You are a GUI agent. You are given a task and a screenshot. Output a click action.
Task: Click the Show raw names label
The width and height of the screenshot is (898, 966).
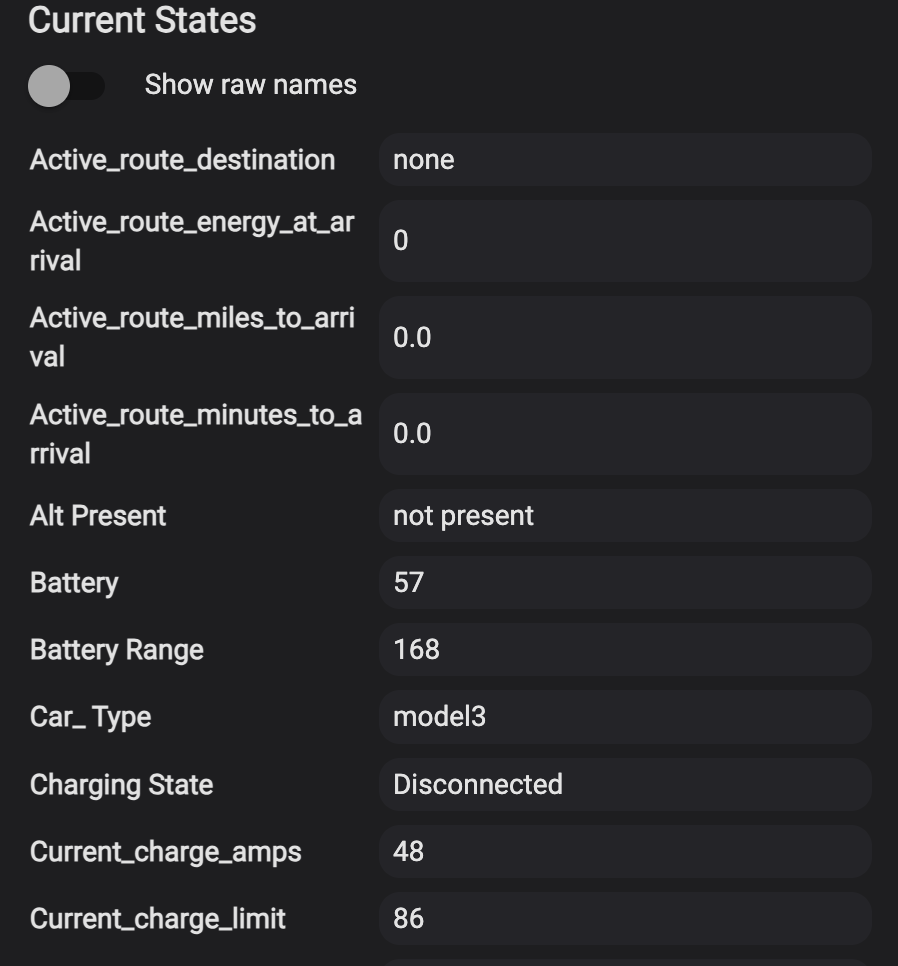coord(250,85)
